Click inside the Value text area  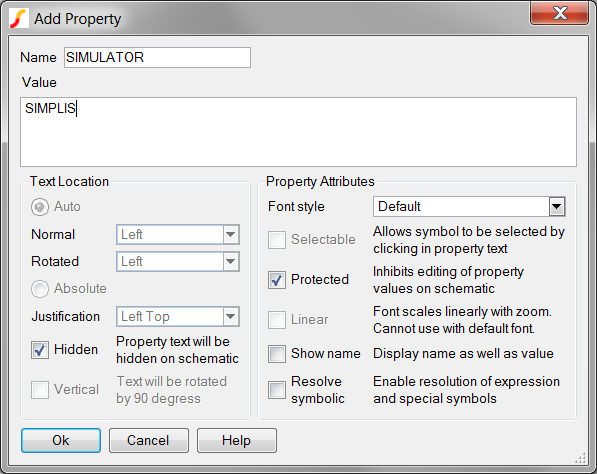298,132
